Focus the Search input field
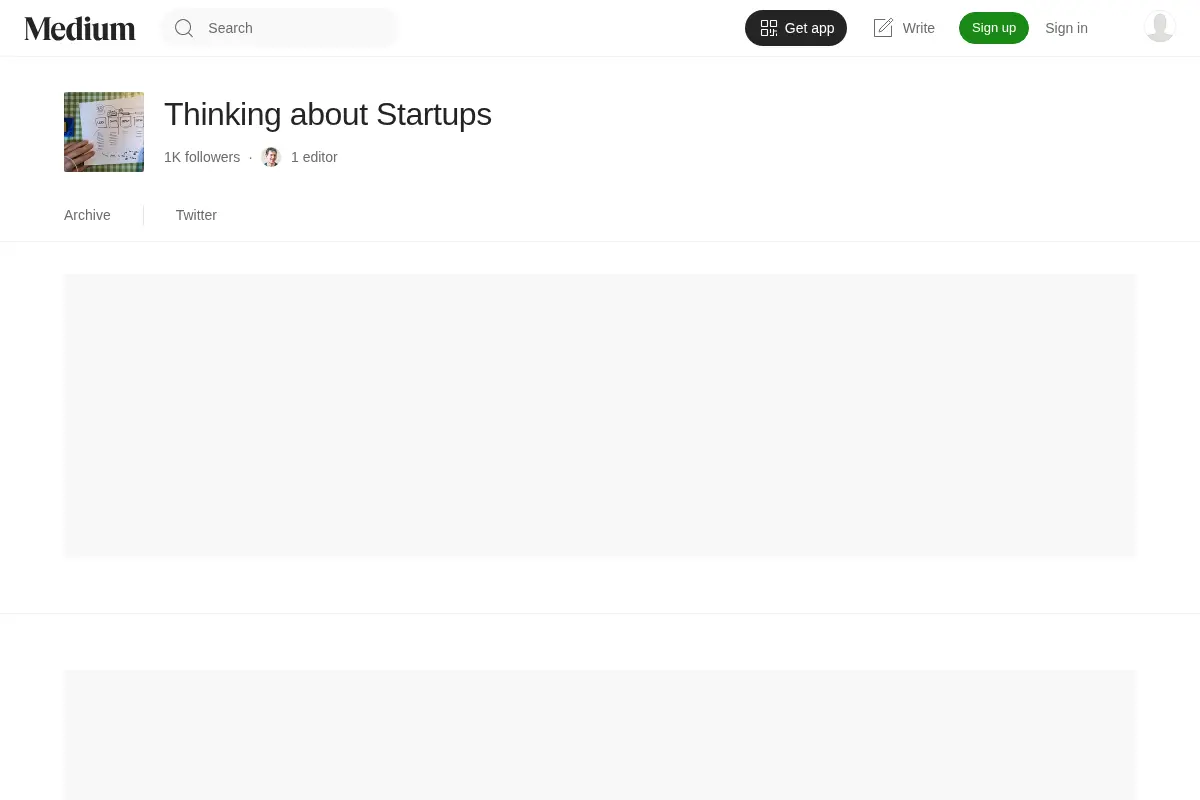Image resolution: width=1200 pixels, height=800 pixels. pos(279,28)
